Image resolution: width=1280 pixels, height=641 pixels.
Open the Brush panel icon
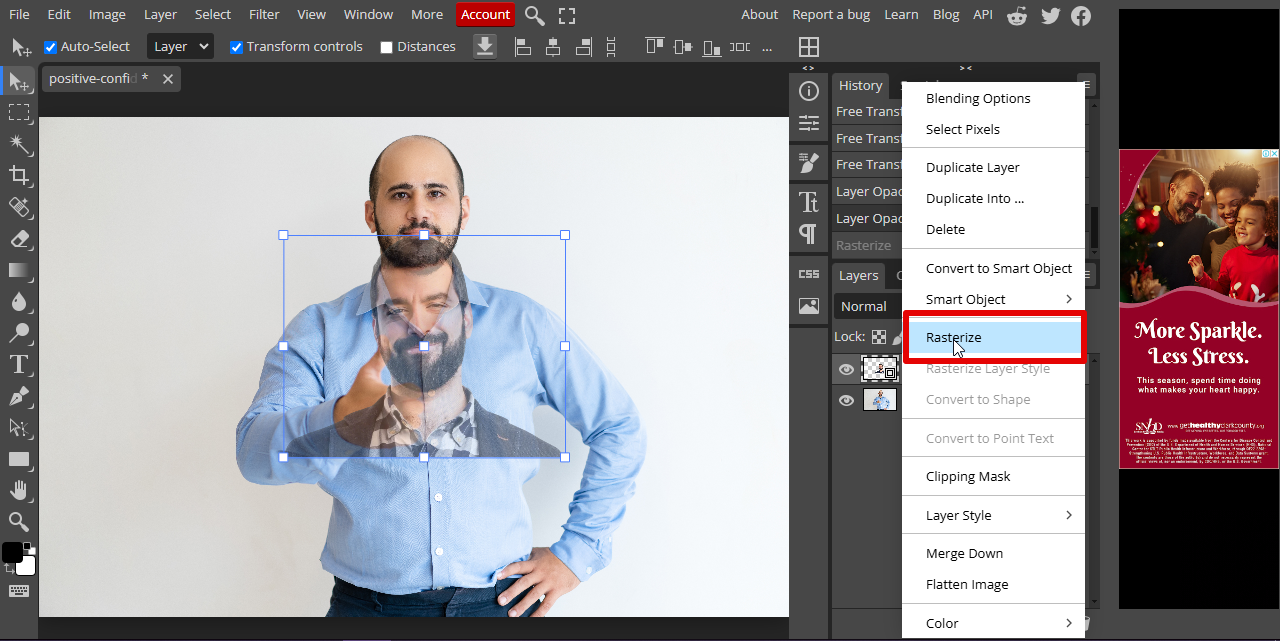[x=809, y=163]
